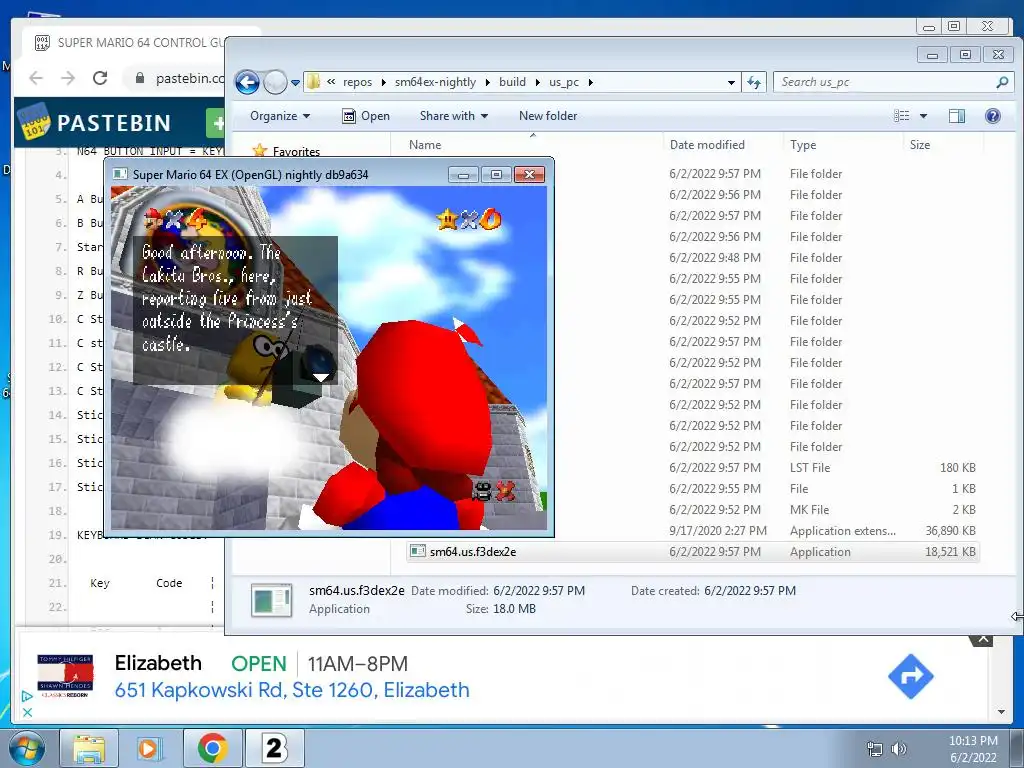Open Windows Media Player taskbar icon

pyautogui.click(x=149, y=748)
